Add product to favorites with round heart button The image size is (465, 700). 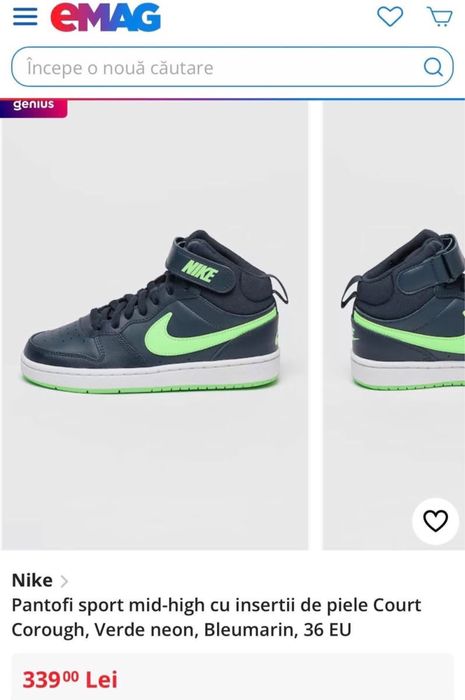click(435, 521)
